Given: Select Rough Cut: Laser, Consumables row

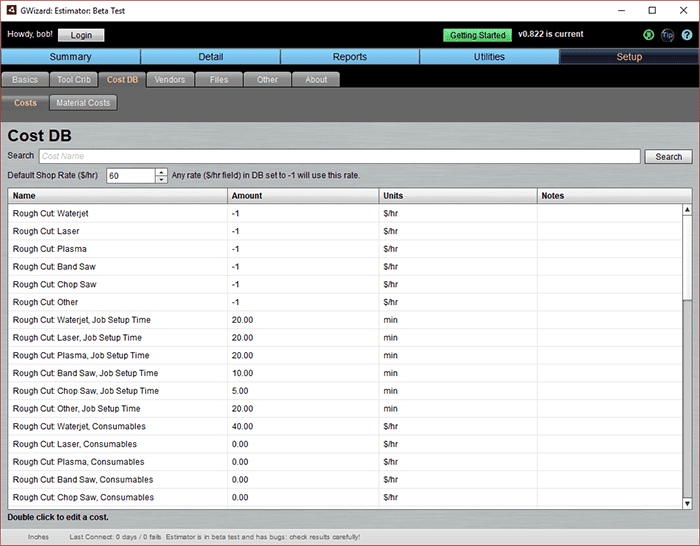Looking at the screenshot, I should [x=345, y=444].
